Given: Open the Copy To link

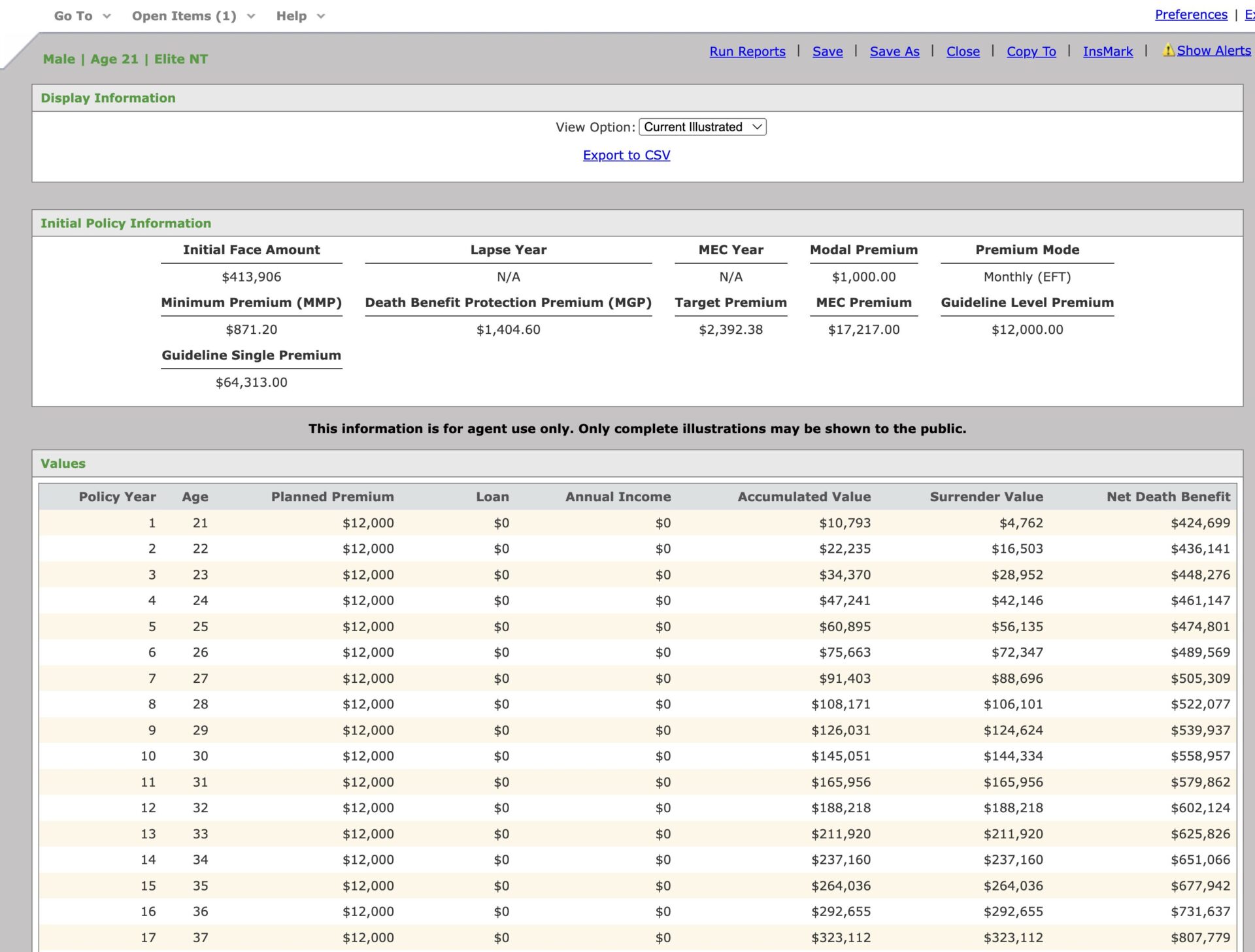Looking at the screenshot, I should point(1031,51).
